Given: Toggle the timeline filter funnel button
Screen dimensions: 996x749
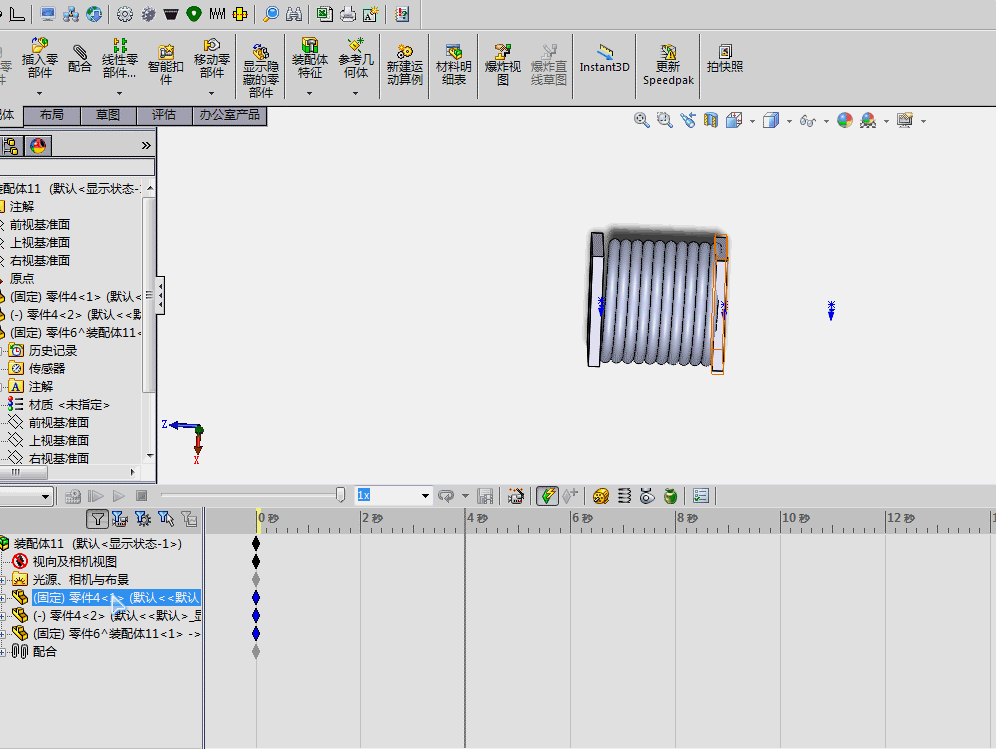Looking at the screenshot, I should pos(97,520).
